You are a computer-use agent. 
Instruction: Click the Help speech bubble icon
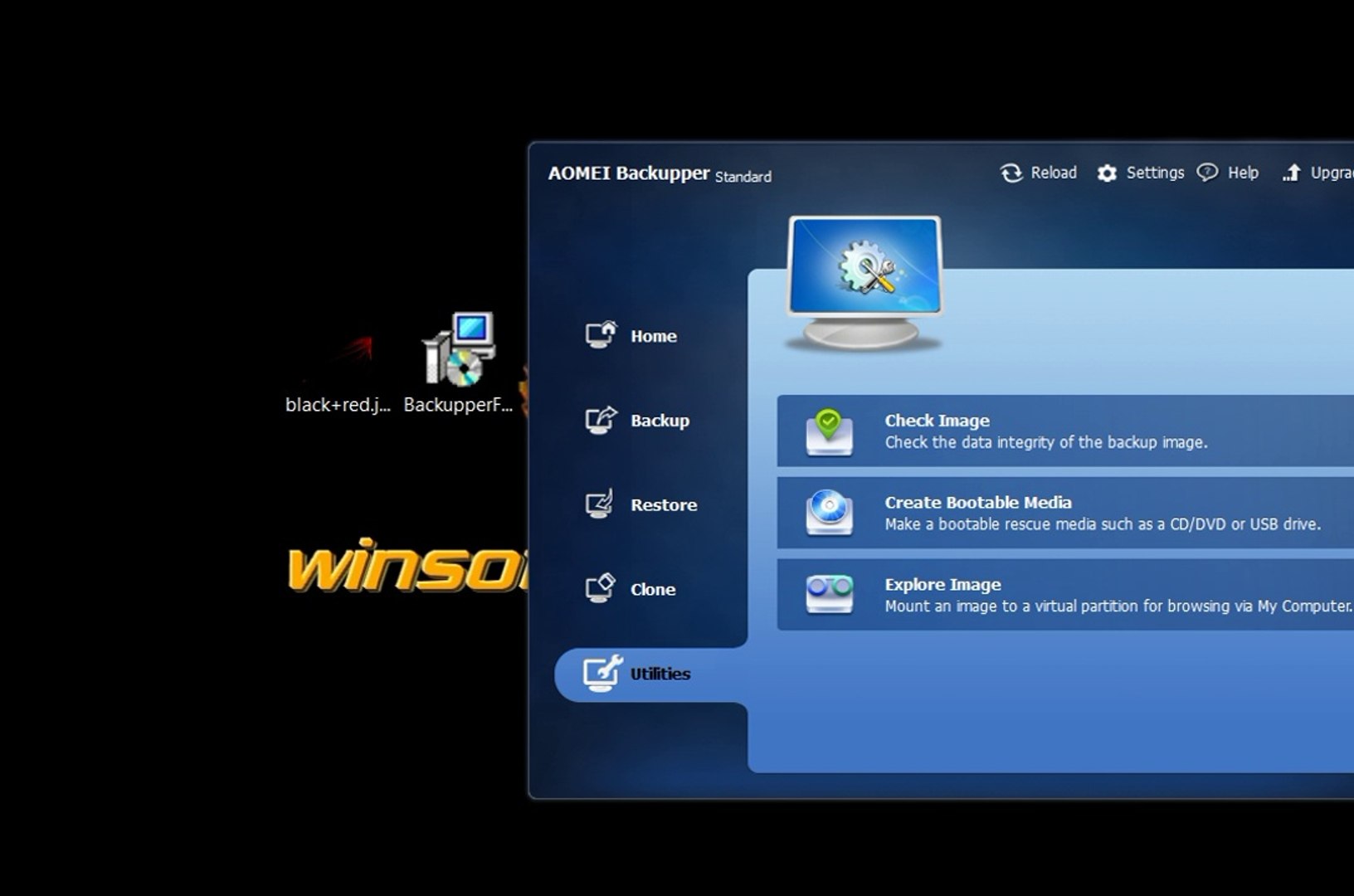[1207, 173]
